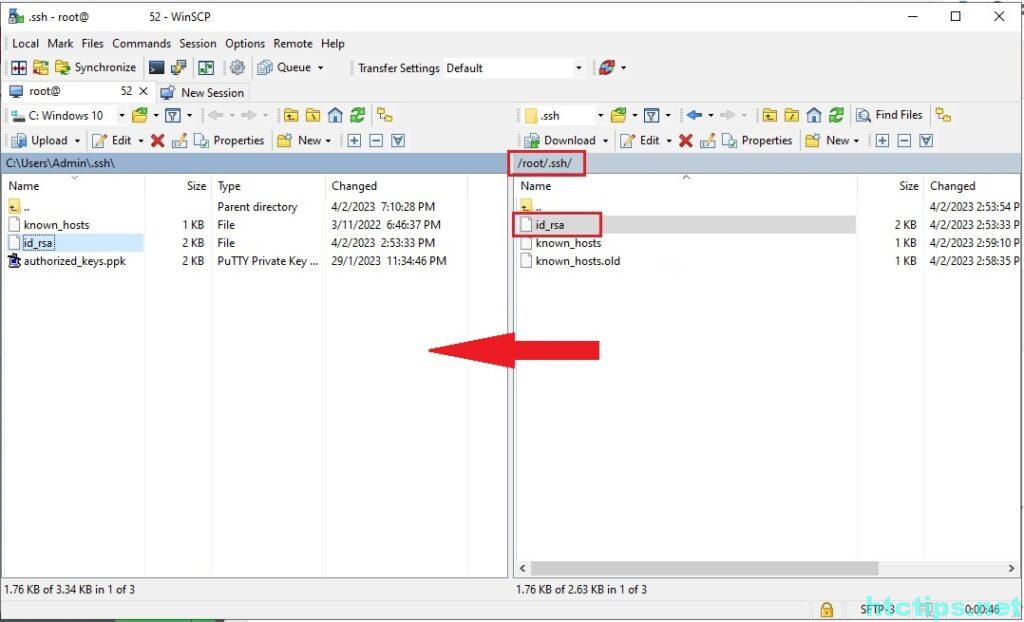
Task: Toggle the local directory tree icon
Action: tap(385, 116)
